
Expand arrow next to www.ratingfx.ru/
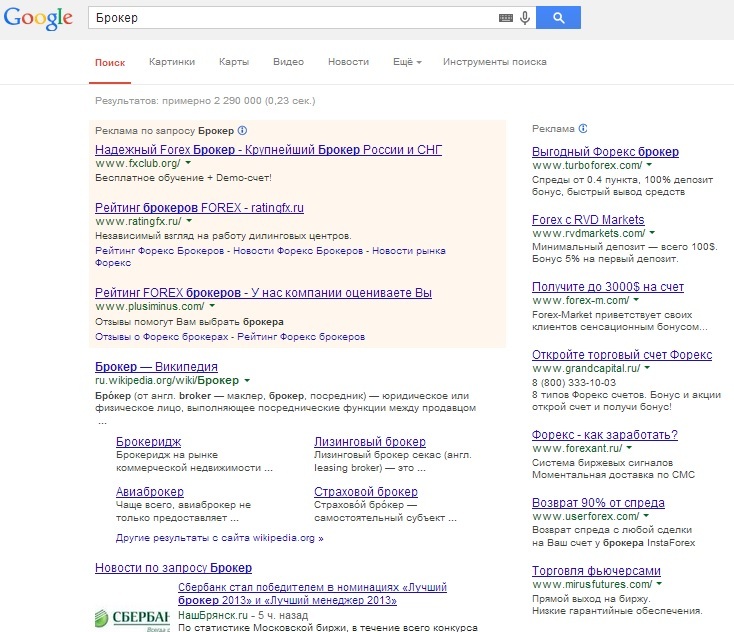pos(189,220)
